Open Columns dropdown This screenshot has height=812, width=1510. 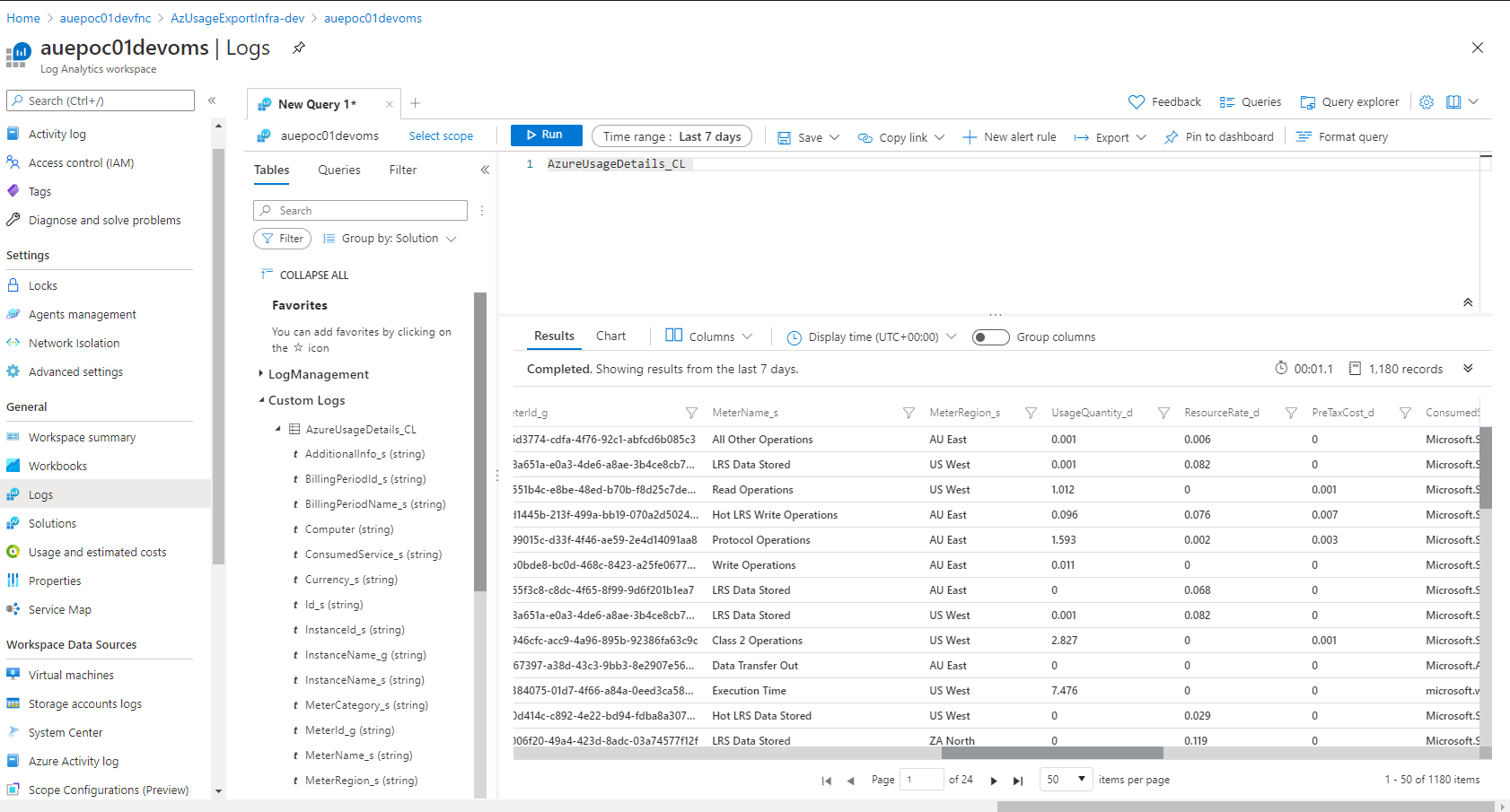coord(708,336)
